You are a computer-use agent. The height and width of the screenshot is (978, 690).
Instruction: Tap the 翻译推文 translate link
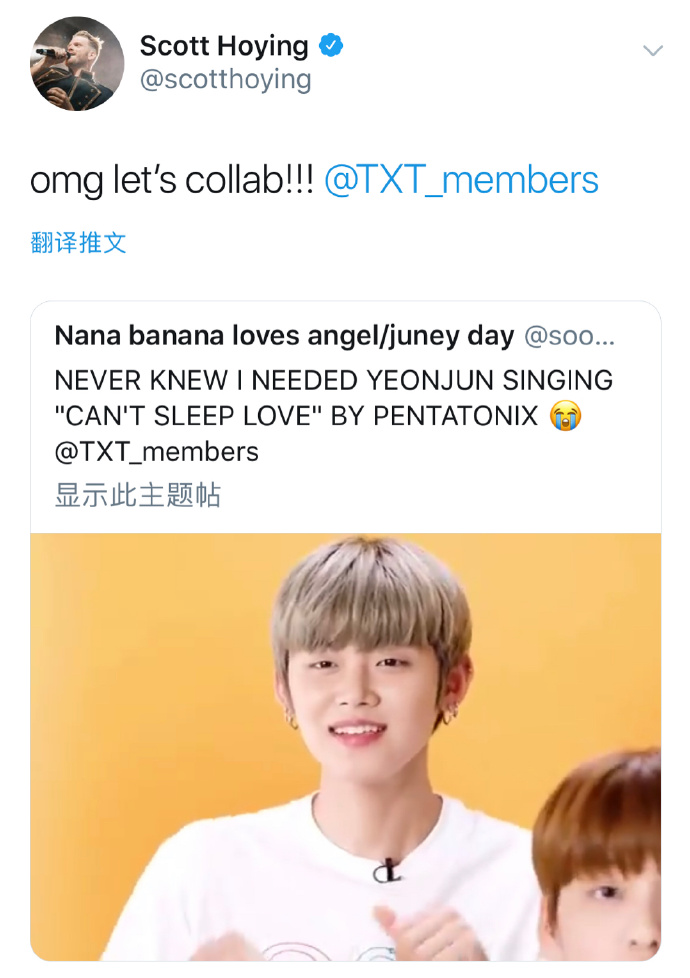tap(78, 242)
